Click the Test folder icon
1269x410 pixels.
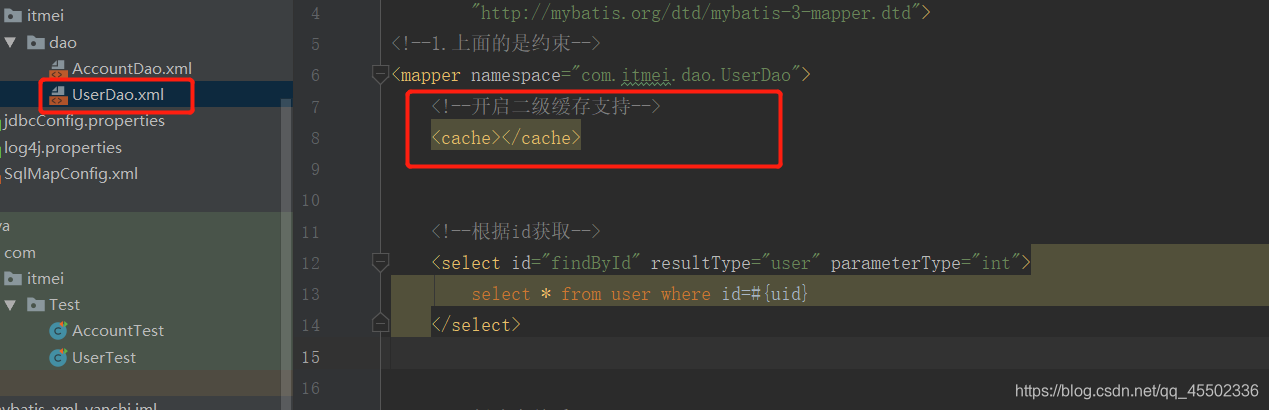[35, 304]
